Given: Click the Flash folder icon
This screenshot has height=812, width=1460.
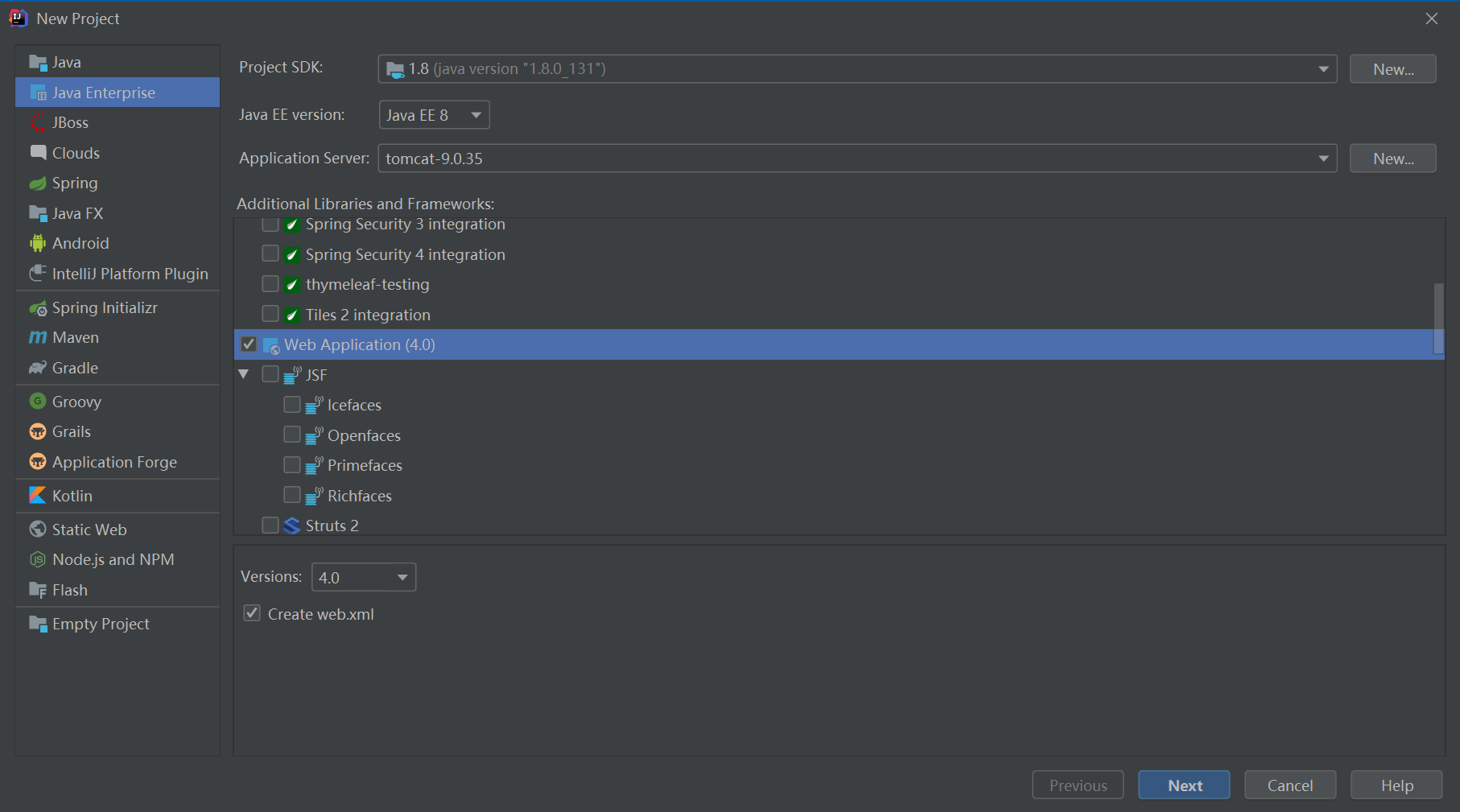Looking at the screenshot, I should coord(38,590).
